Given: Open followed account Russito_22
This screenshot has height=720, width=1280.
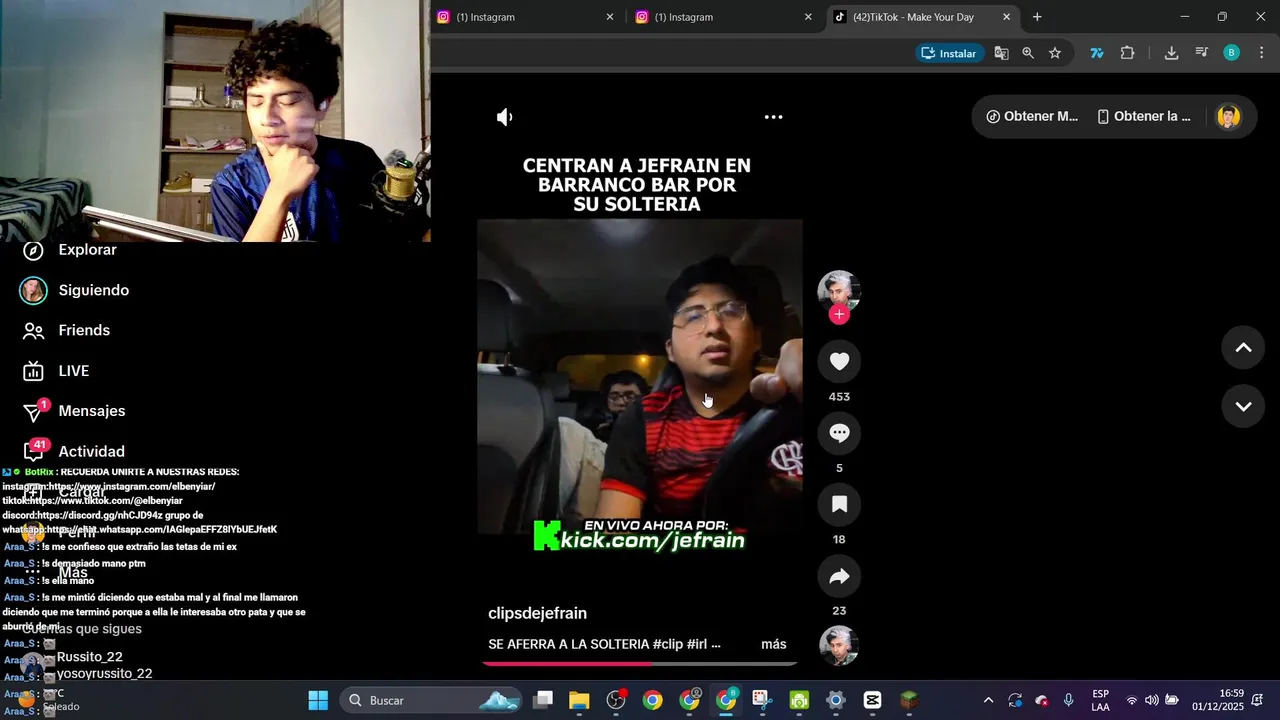Looking at the screenshot, I should tap(89, 657).
